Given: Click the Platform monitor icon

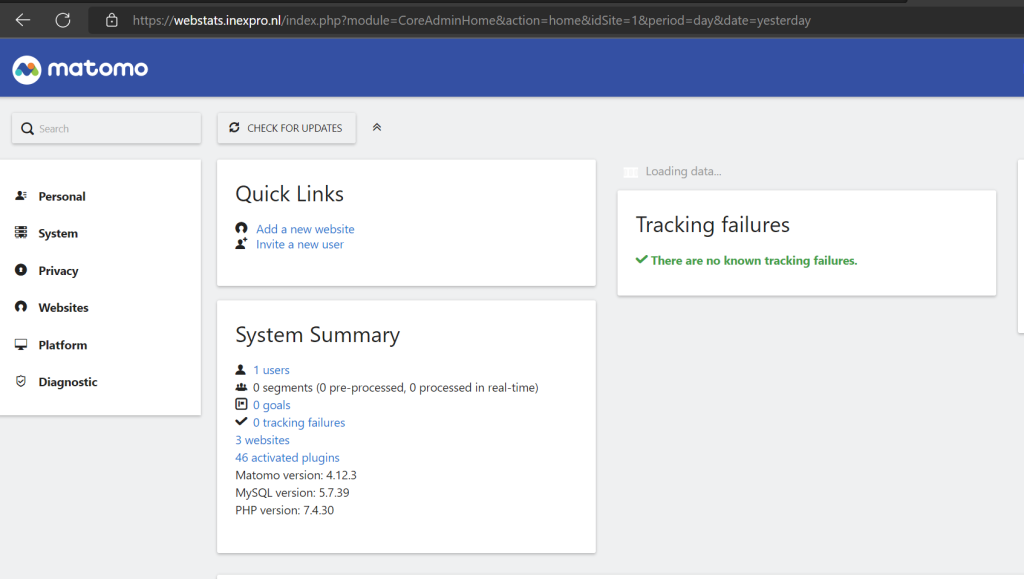Looking at the screenshot, I should coord(21,344).
